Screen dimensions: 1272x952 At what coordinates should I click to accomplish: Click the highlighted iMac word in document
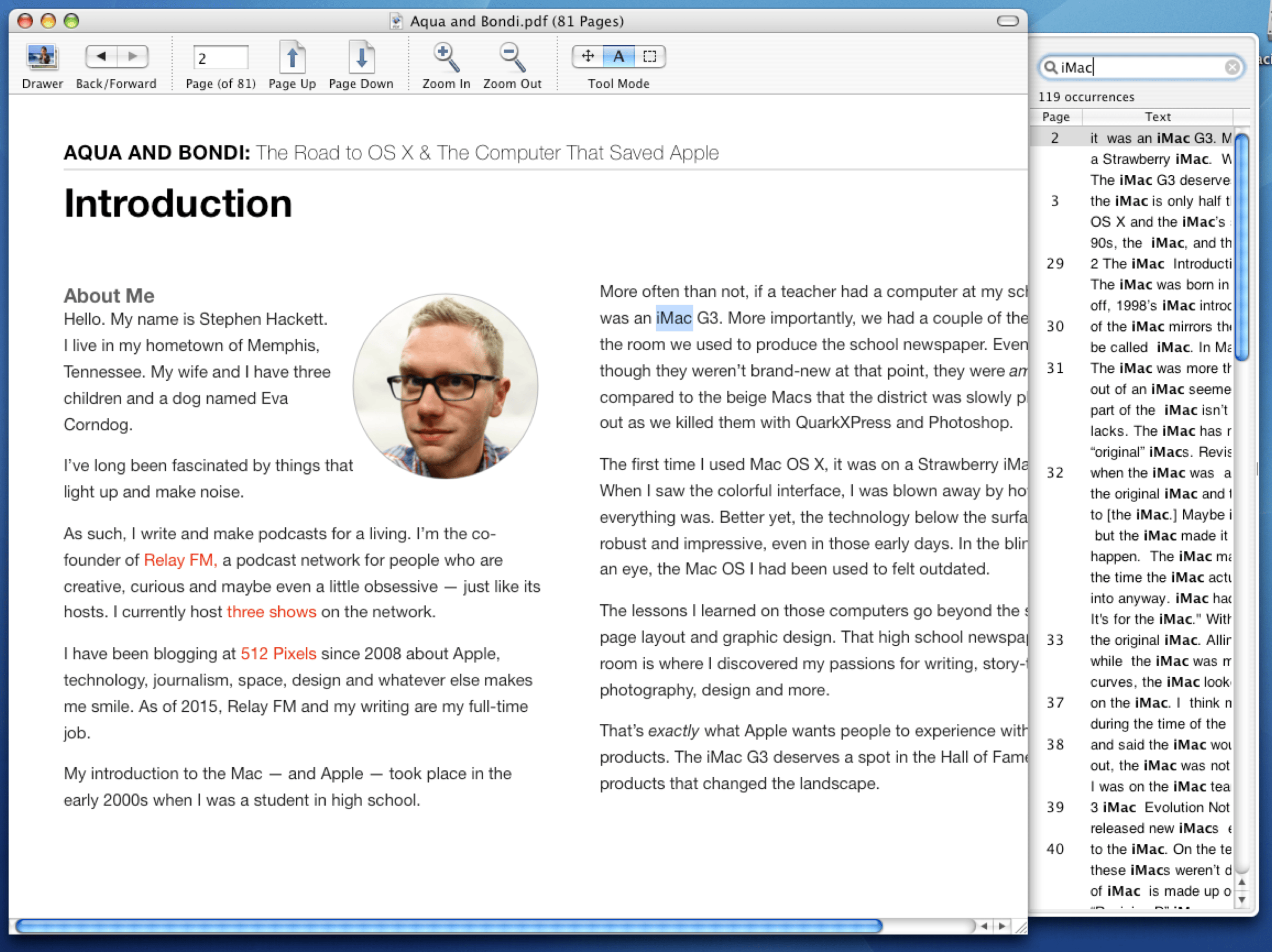(x=674, y=318)
